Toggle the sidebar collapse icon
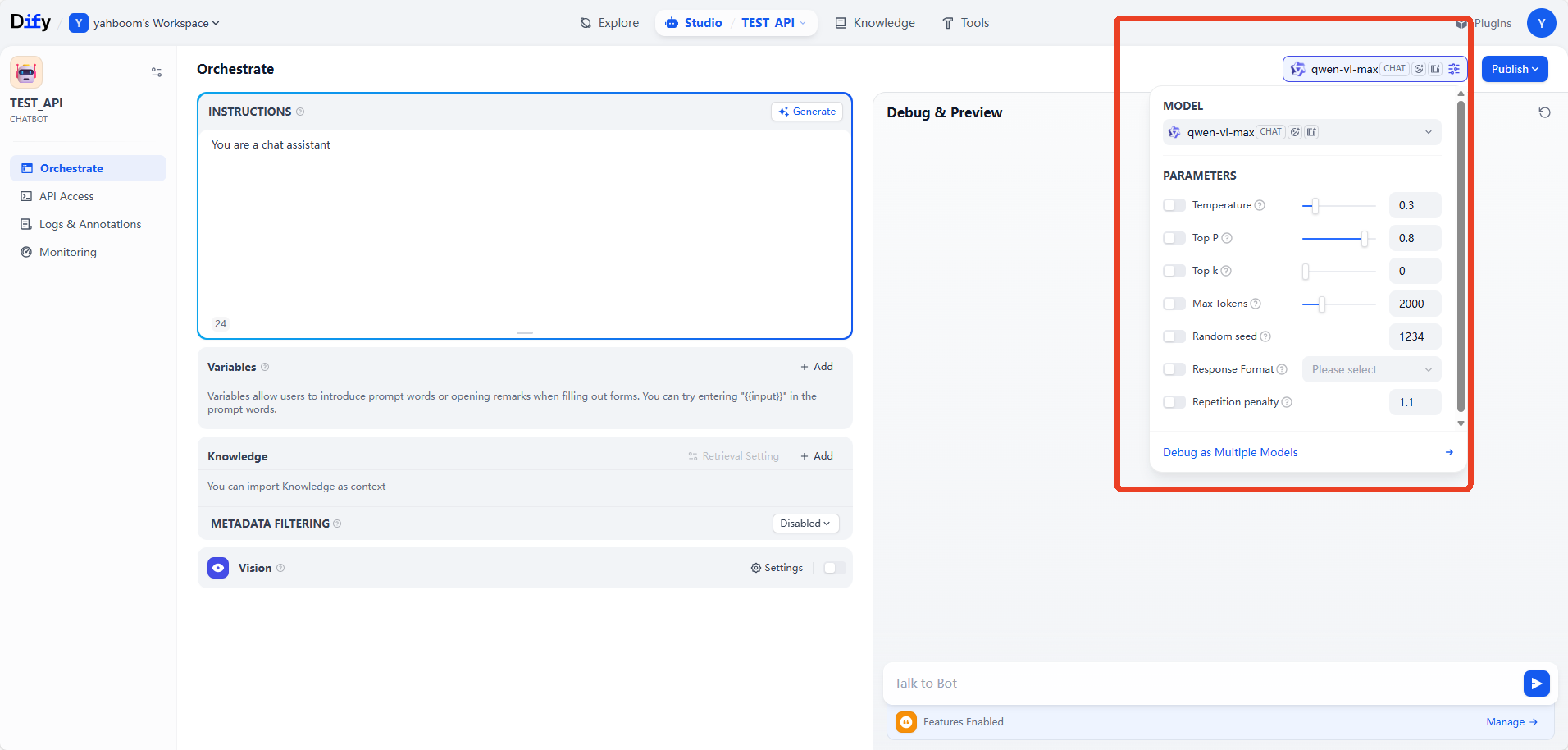The image size is (1568, 750). (x=157, y=72)
